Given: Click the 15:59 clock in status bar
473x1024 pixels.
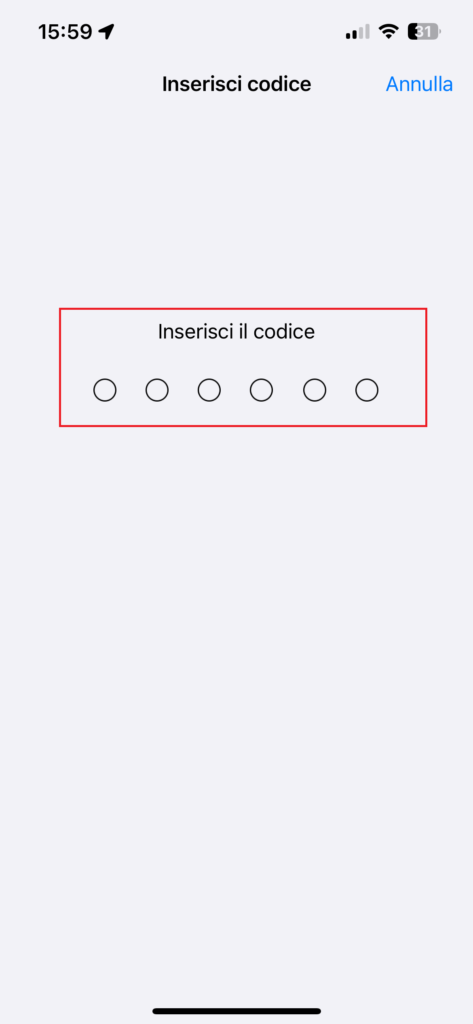Looking at the screenshot, I should tap(65, 31).
